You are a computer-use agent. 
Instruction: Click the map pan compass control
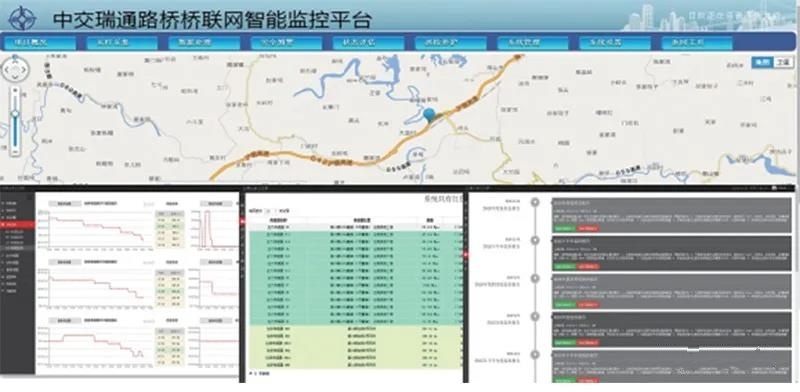[15, 68]
